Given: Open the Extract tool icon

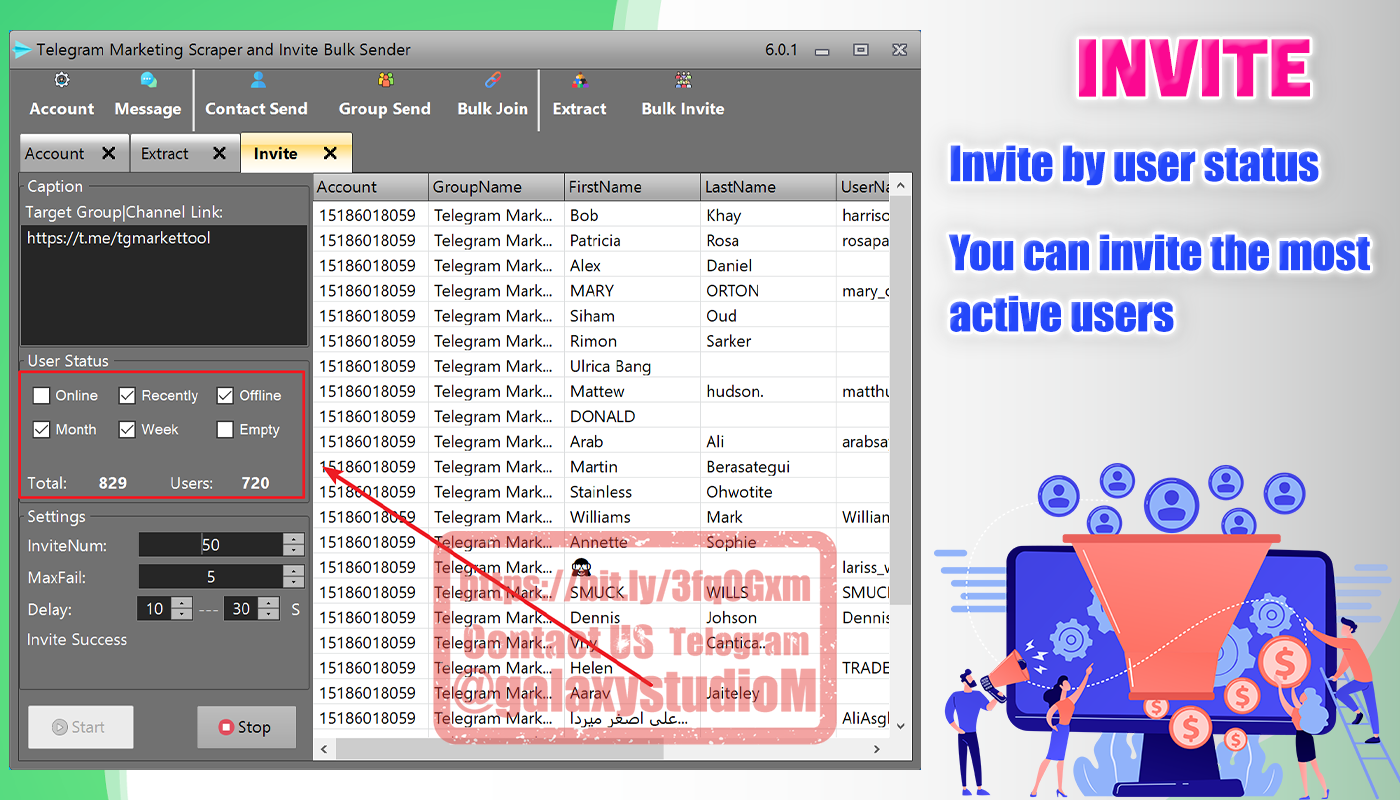Looking at the screenshot, I should 580,81.
